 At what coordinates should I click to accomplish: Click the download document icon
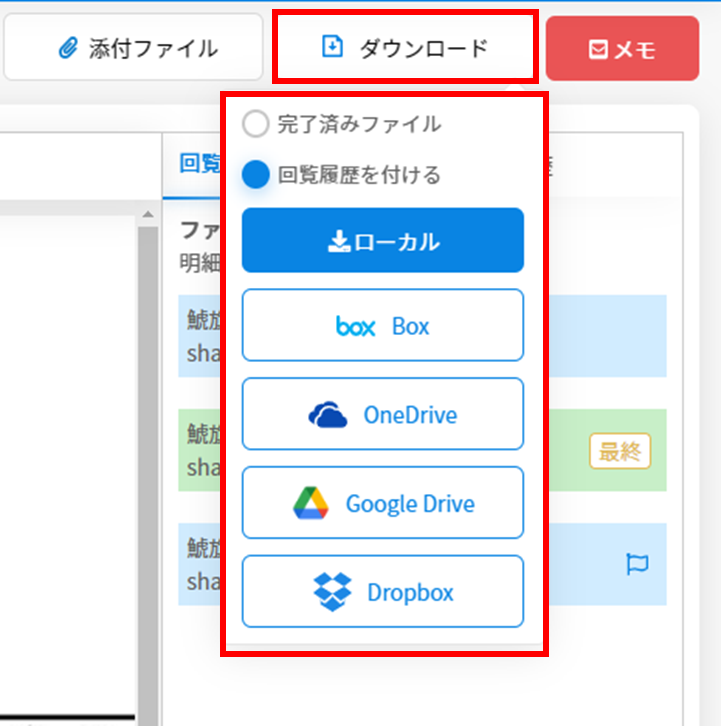(x=332, y=46)
